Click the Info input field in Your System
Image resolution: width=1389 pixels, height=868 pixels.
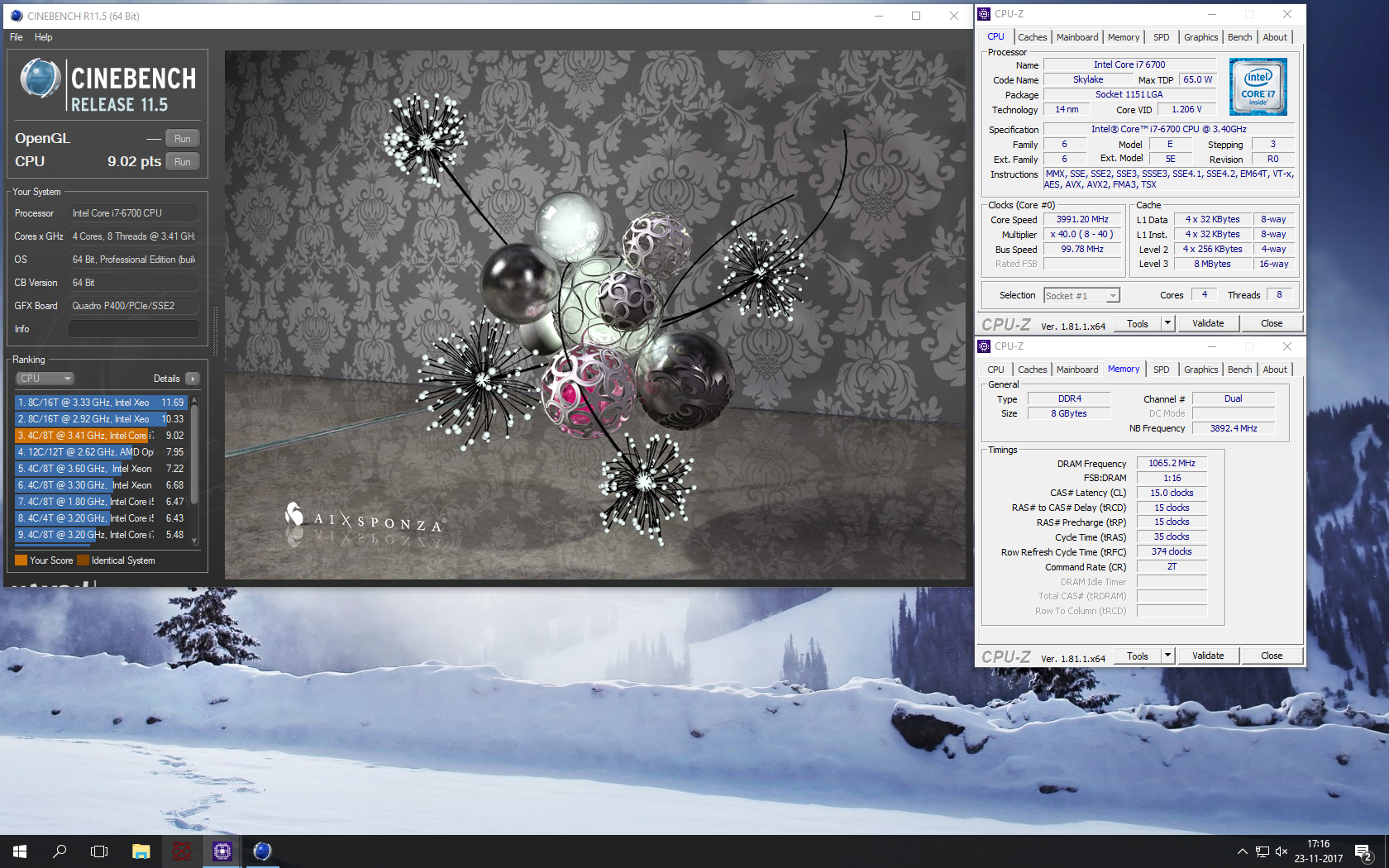tap(133, 329)
